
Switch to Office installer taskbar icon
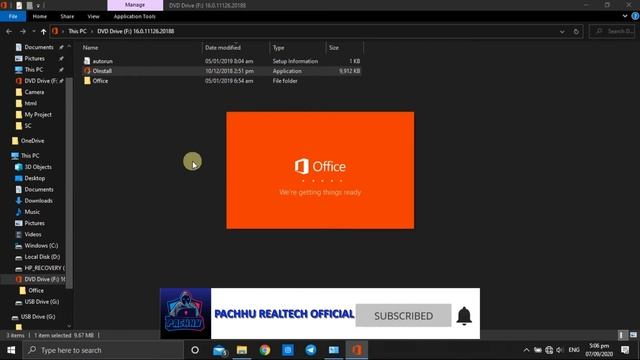(357, 350)
